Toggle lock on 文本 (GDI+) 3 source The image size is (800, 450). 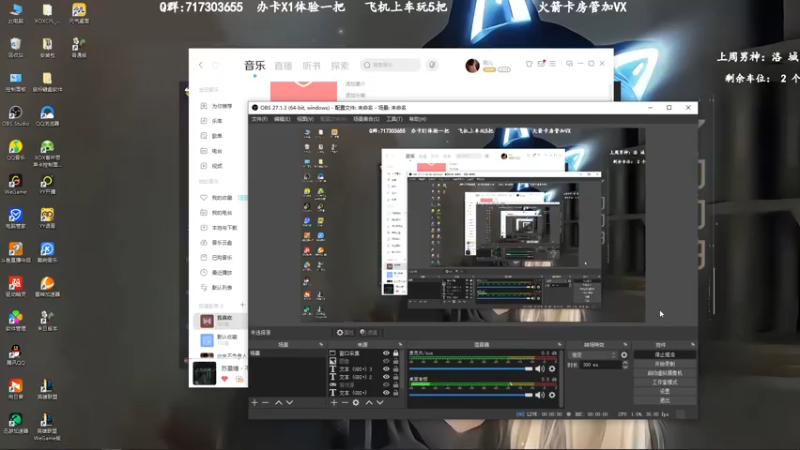[x=396, y=369]
